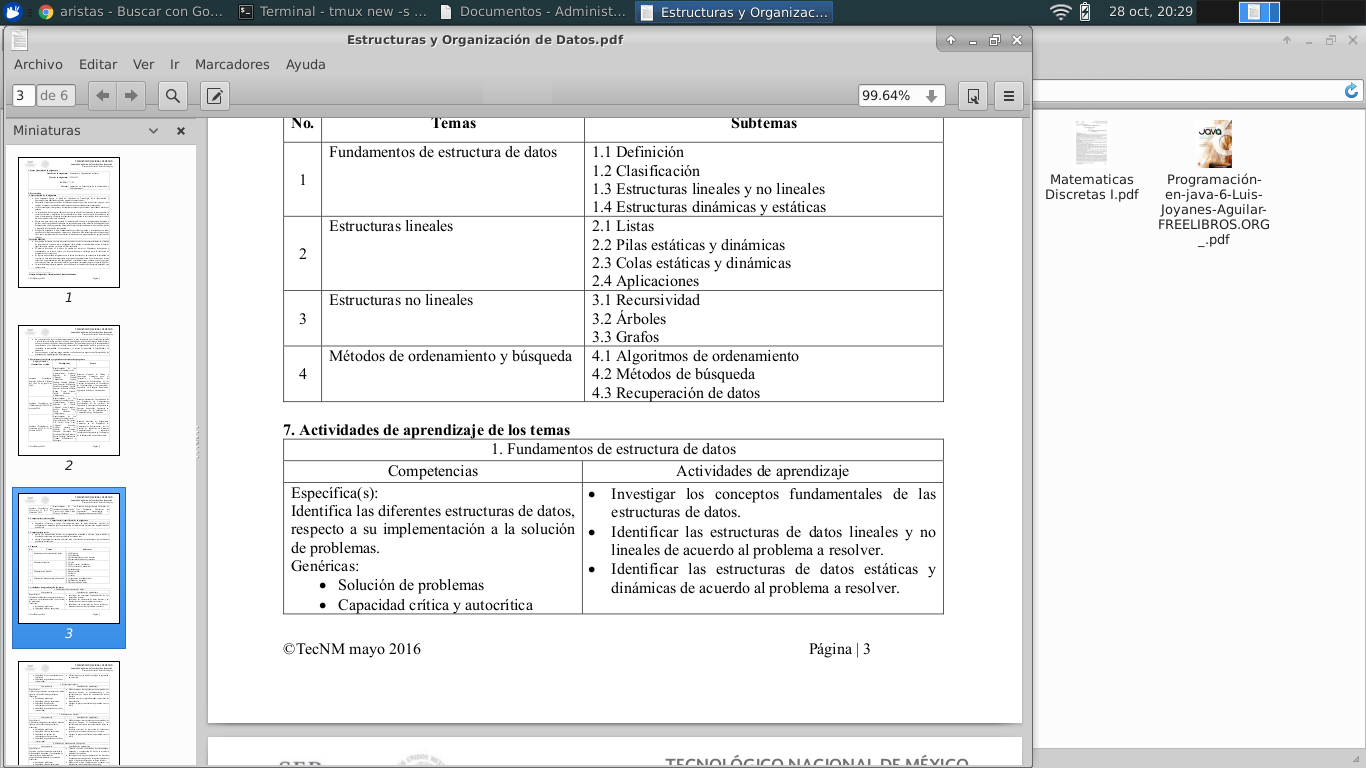
Task: Click 'Estructuras no lineales' topic cell
Action: (401, 300)
